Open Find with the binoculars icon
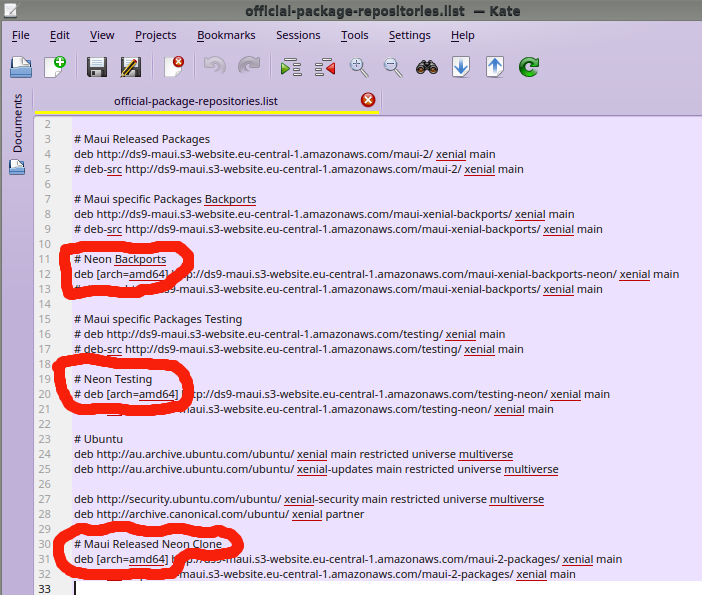 point(427,67)
